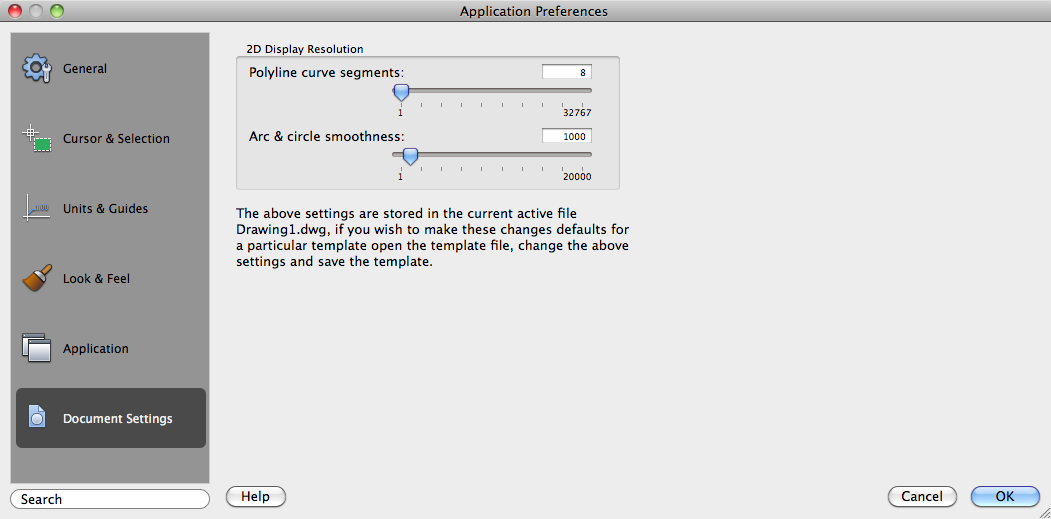Image resolution: width=1051 pixels, height=519 pixels.
Task: Close the Application Preferences window
Action: pyautogui.click(x=16, y=11)
